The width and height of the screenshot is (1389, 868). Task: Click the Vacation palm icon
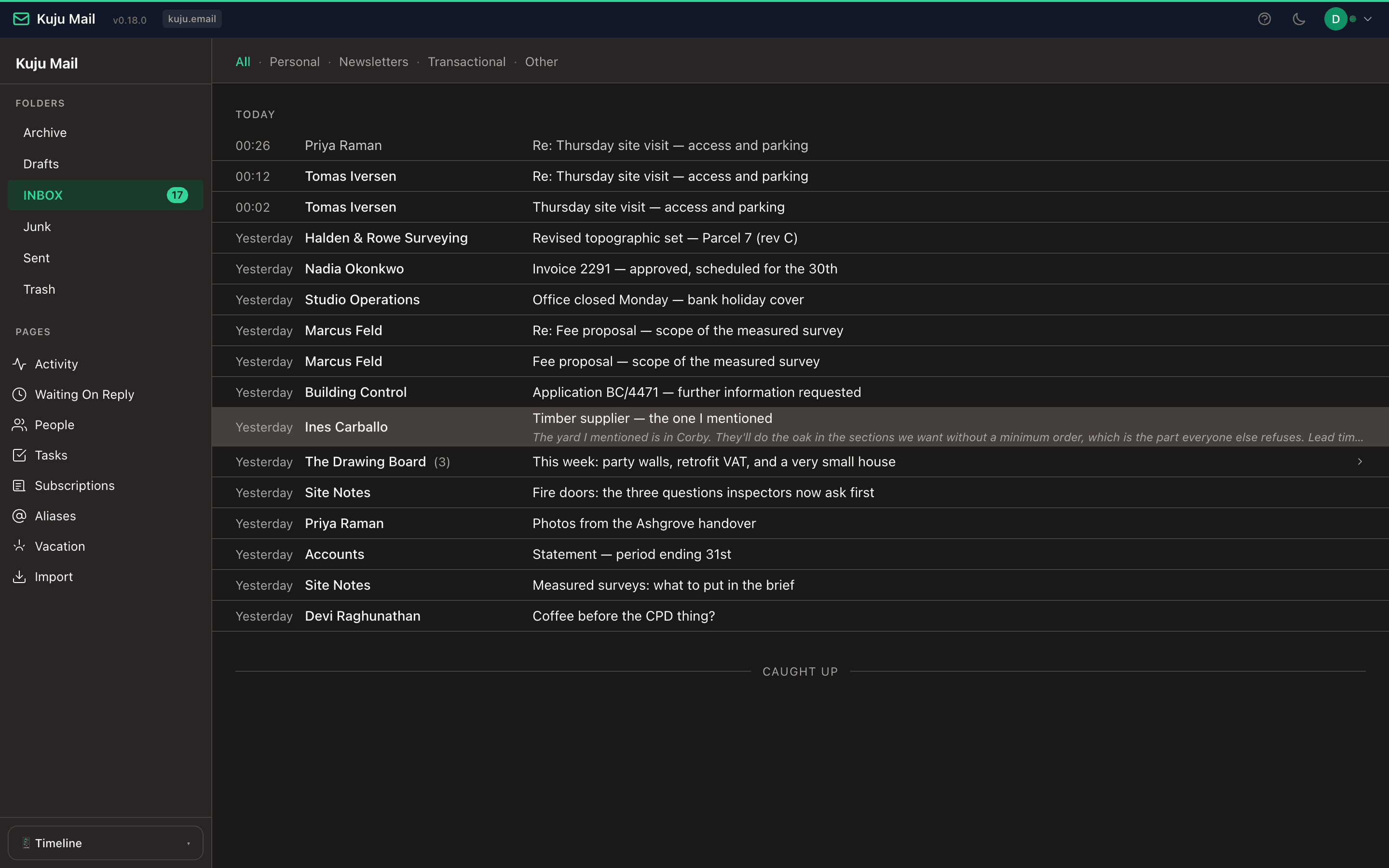(x=19, y=546)
